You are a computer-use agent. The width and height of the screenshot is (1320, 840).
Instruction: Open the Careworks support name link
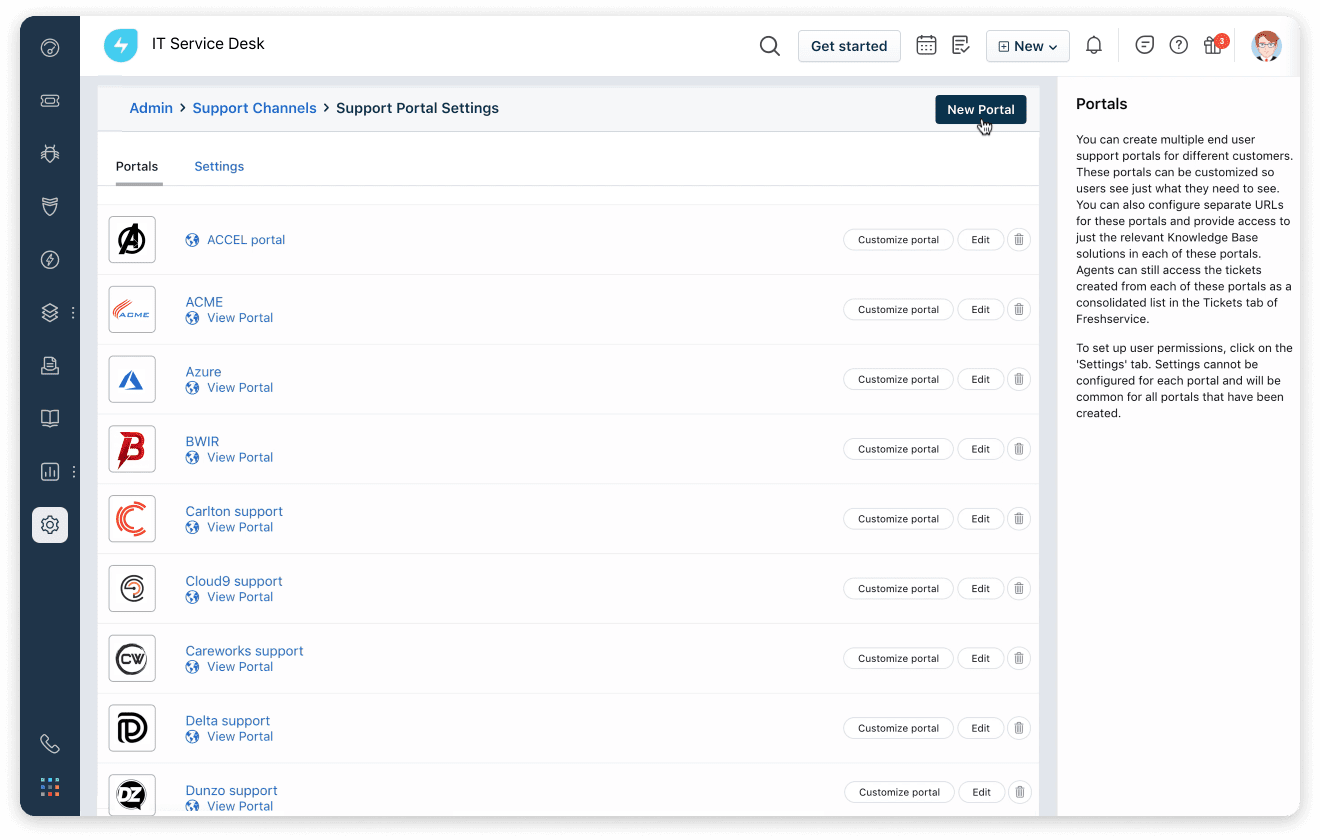[244, 651]
